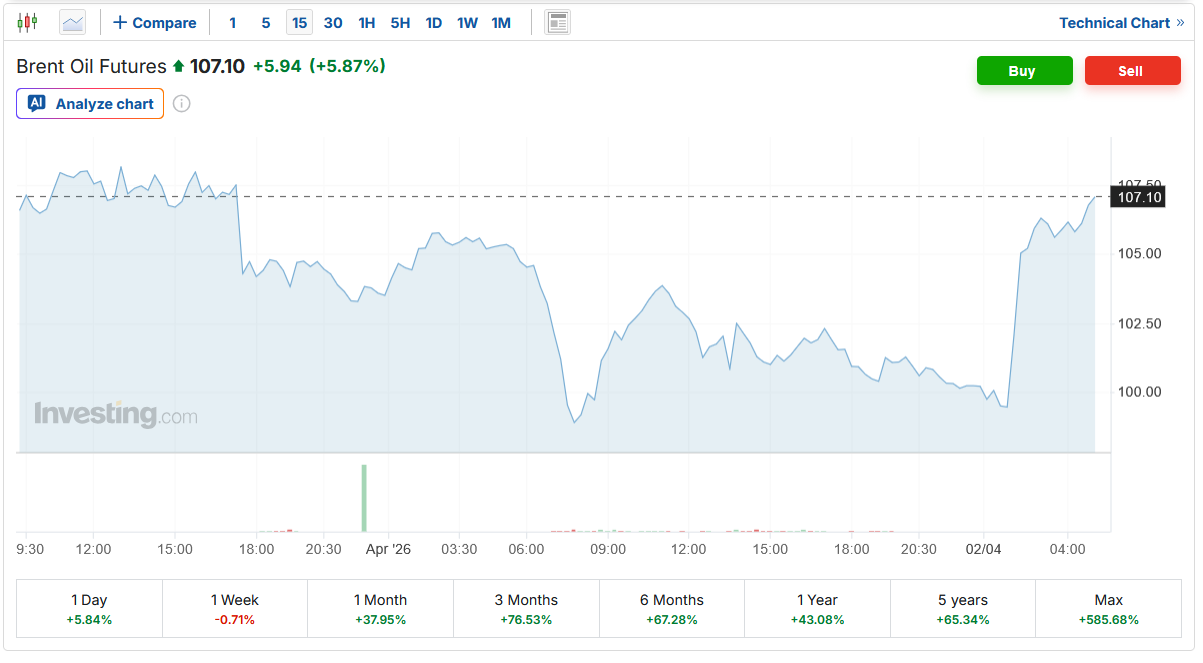The image size is (1203, 663).
Task: Switch to the 1H interval
Action: pyautogui.click(x=367, y=22)
